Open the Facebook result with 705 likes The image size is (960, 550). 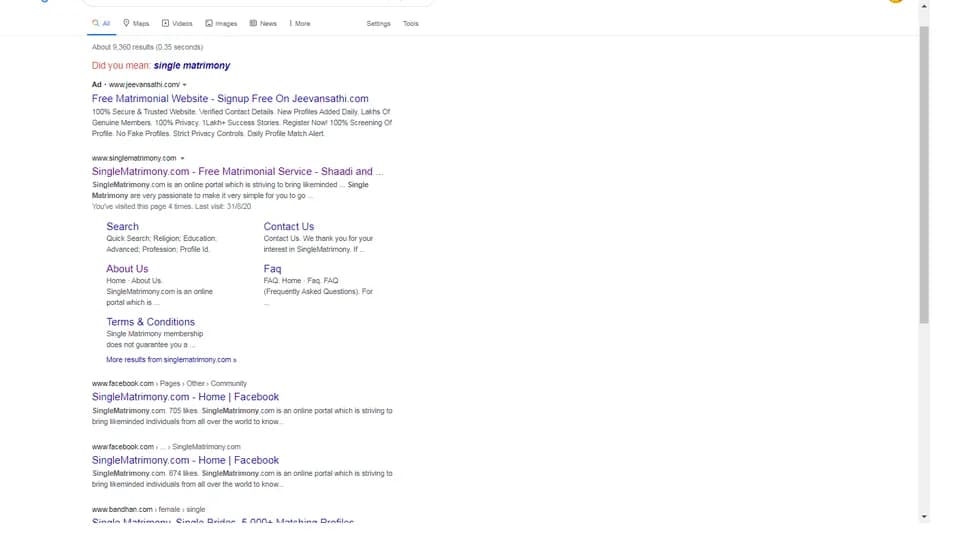pyautogui.click(x=186, y=397)
